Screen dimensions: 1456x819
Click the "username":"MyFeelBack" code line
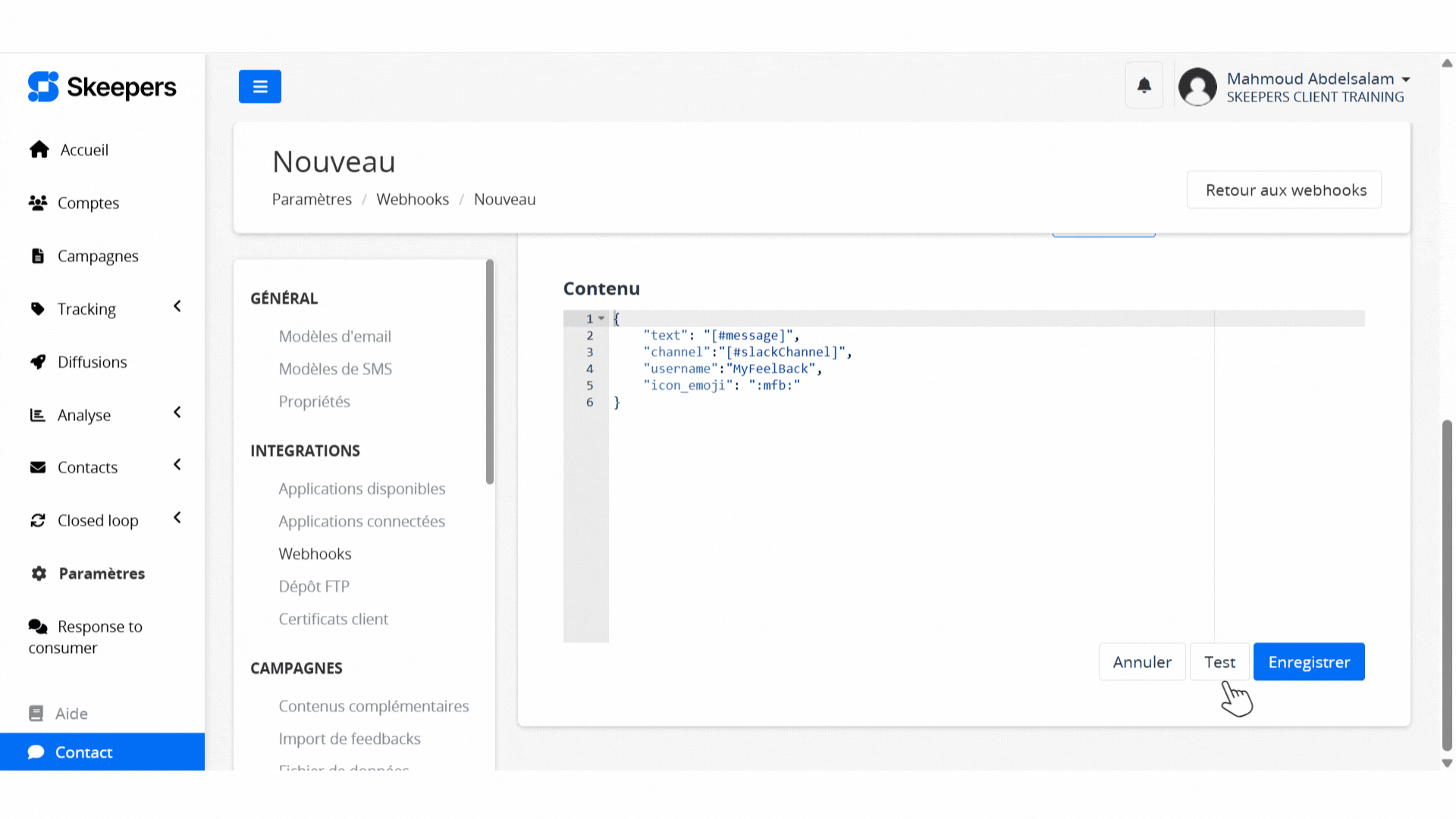coord(733,369)
